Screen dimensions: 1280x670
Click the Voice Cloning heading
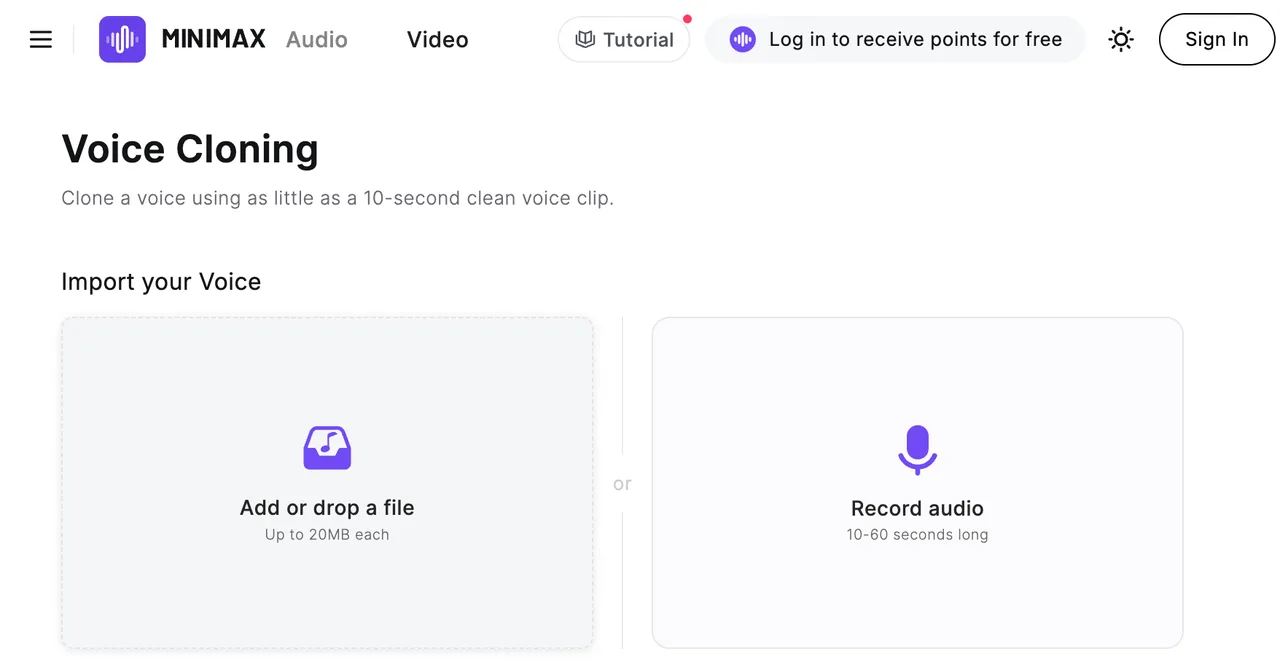point(190,149)
